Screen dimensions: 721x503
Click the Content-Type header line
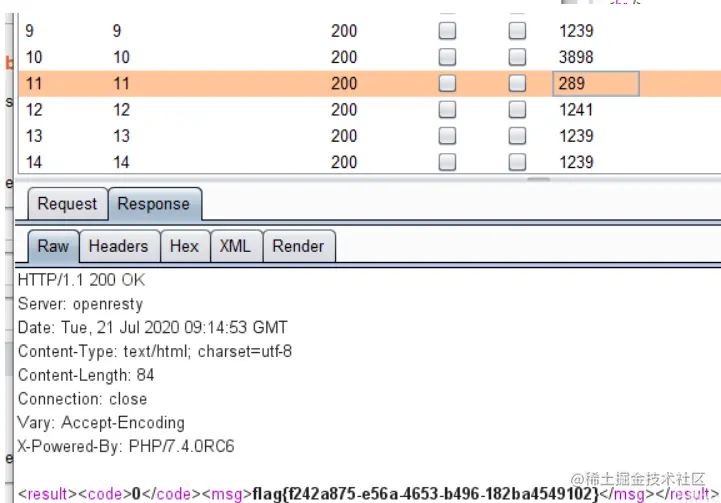155,351
